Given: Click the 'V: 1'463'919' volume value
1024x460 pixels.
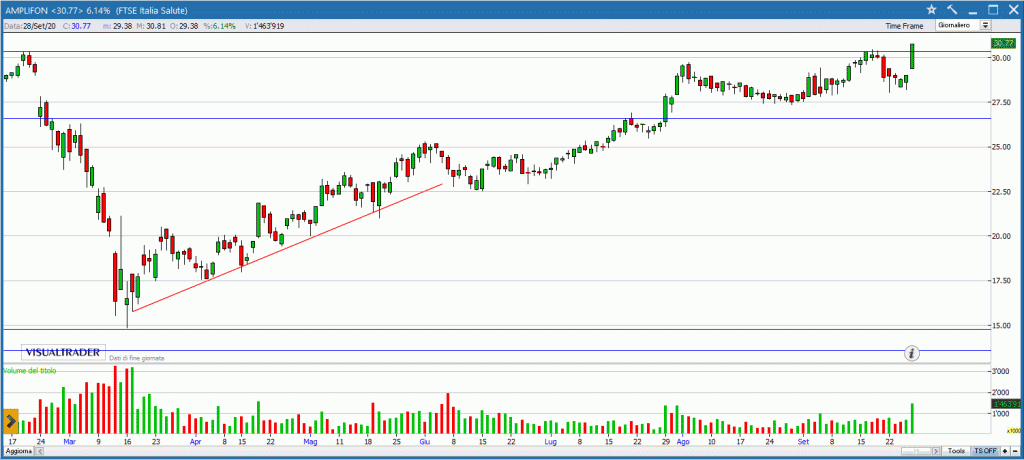Looking at the screenshot, I should pos(264,26).
